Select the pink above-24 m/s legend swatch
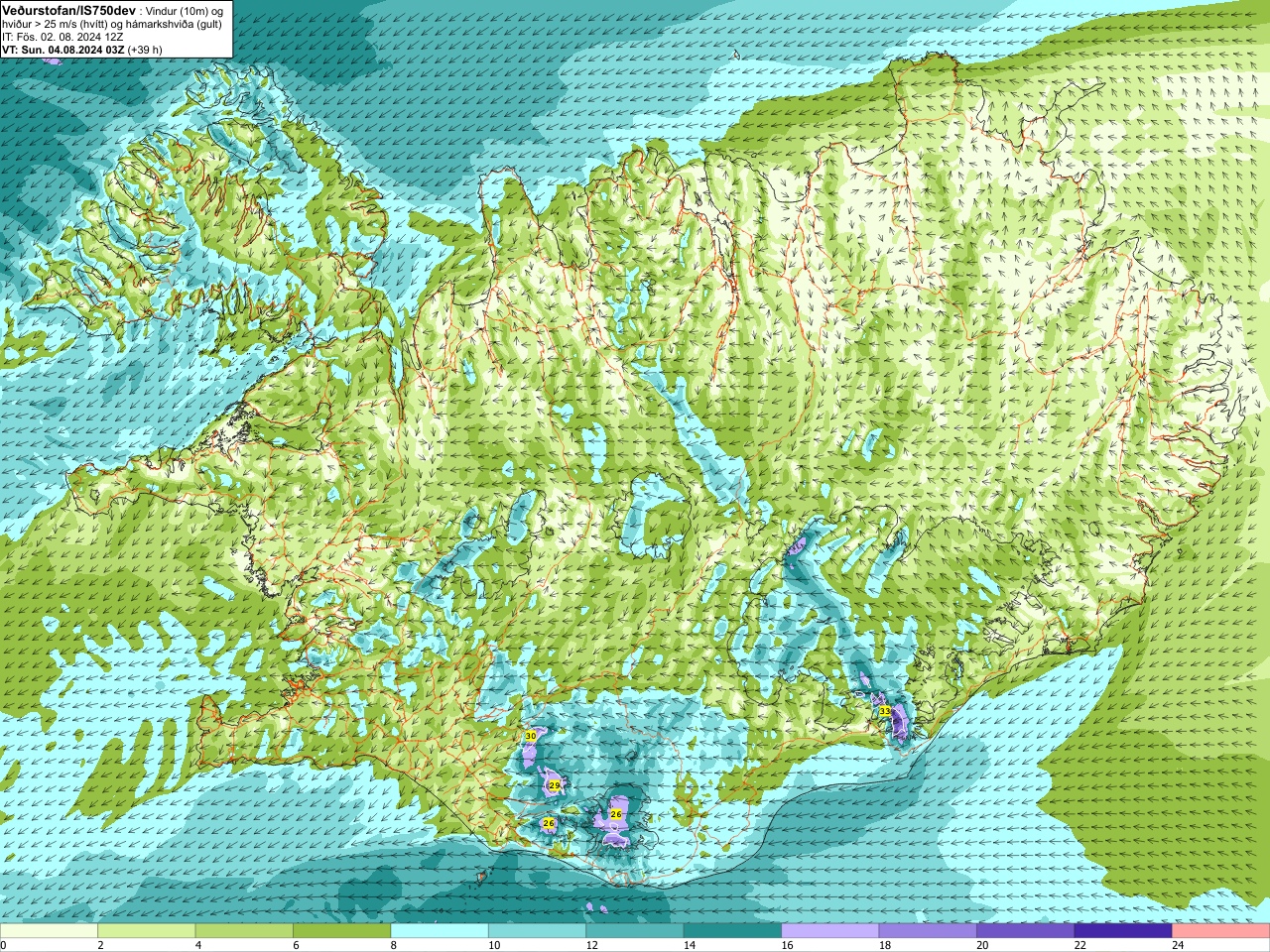 click(x=1220, y=931)
